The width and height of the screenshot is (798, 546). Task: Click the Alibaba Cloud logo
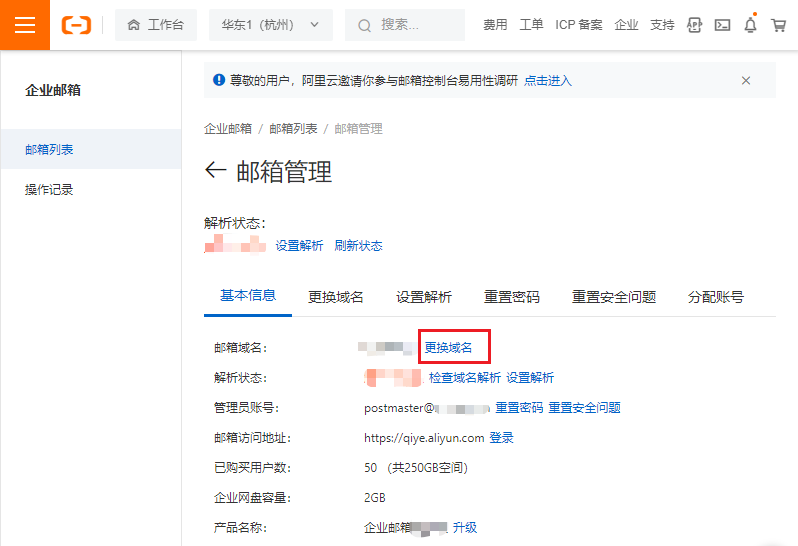(76, 25)
